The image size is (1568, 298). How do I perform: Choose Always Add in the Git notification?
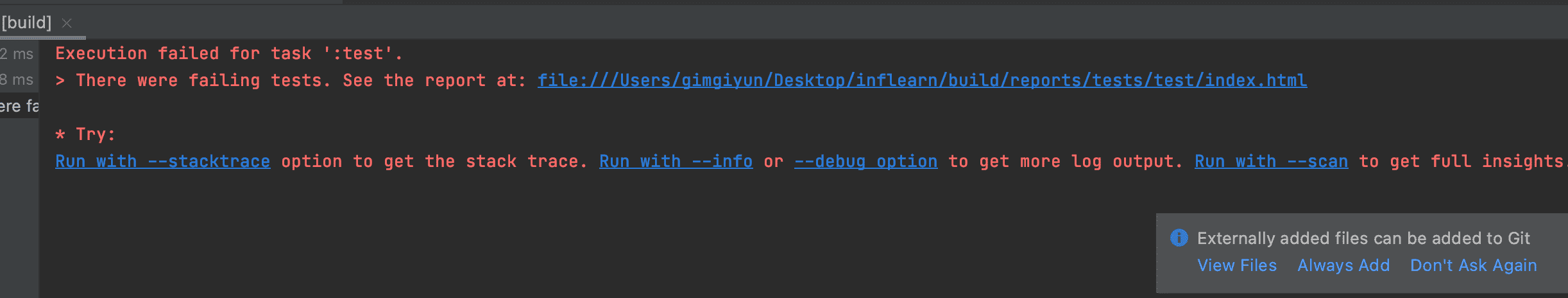pos(1343,265)
